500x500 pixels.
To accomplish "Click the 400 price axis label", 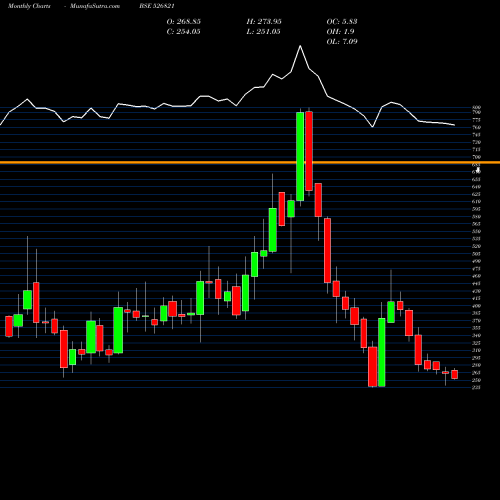I will coord(476,306).
